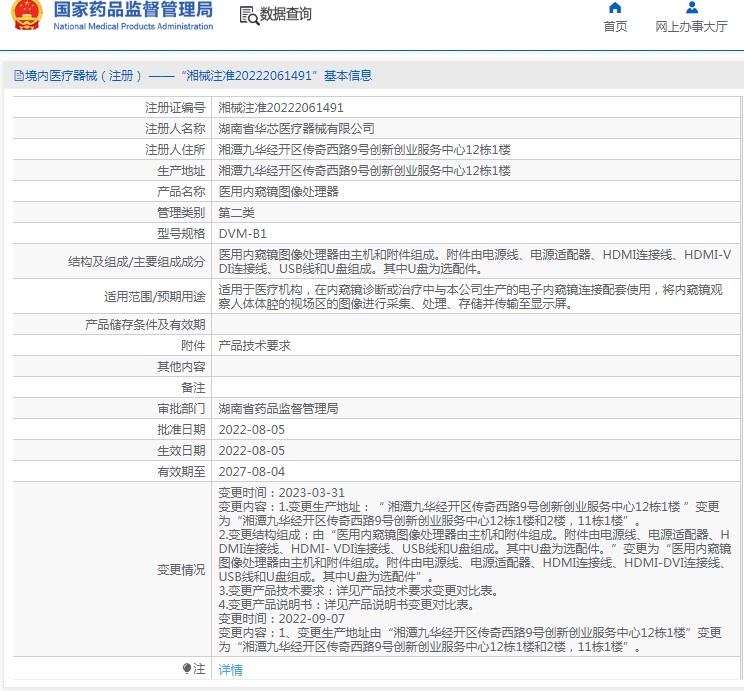Click 产品技术要求 attachment value
The width and height of the screenshot is (744, 691).
(x=254, y=346)
